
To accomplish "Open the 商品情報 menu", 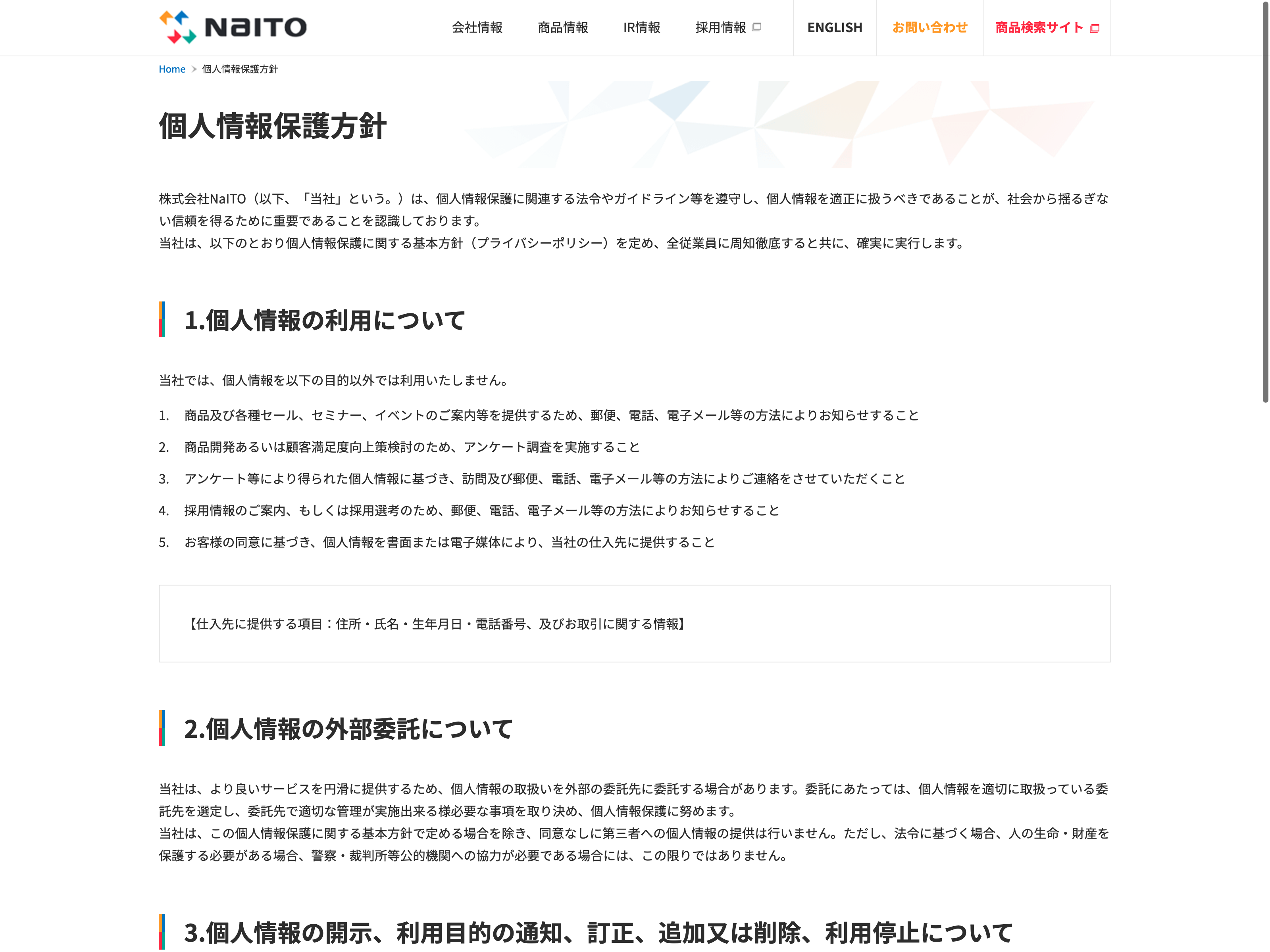I will click(x=563, y=27).
